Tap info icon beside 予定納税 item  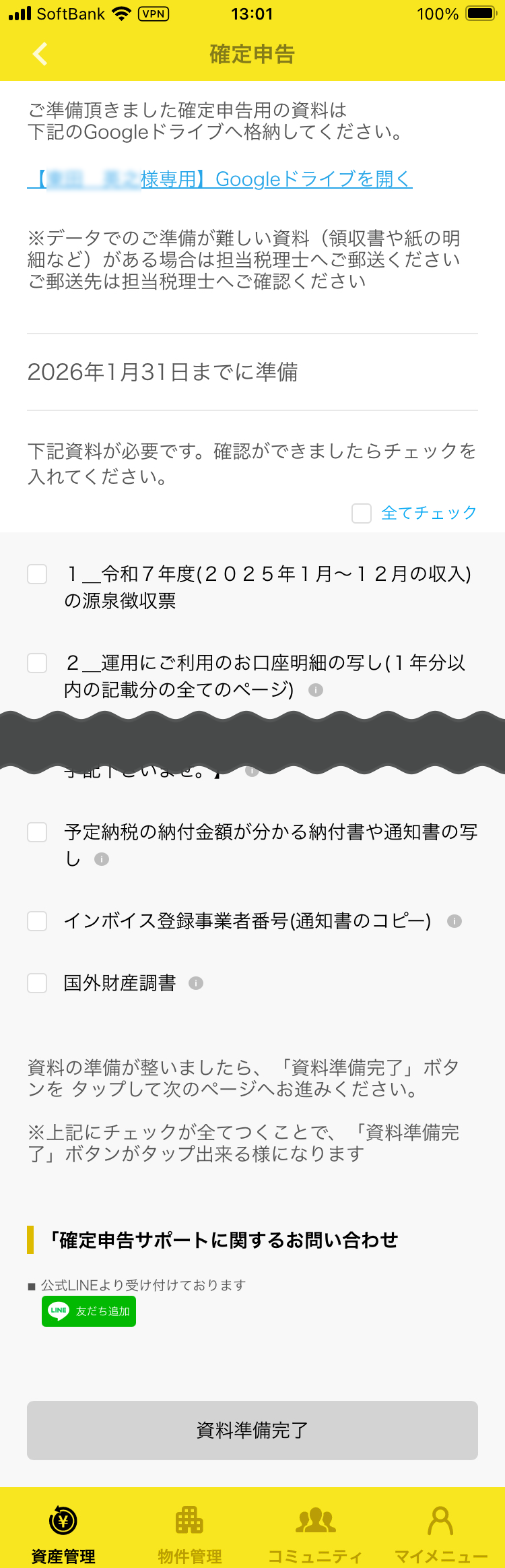[102, 859]
